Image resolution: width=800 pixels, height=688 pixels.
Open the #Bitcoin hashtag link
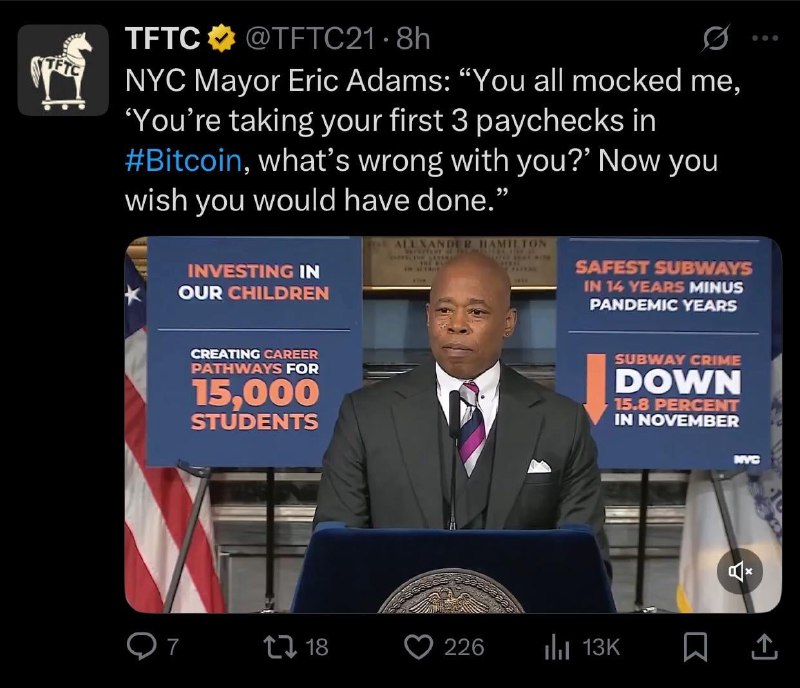point(183,160)
